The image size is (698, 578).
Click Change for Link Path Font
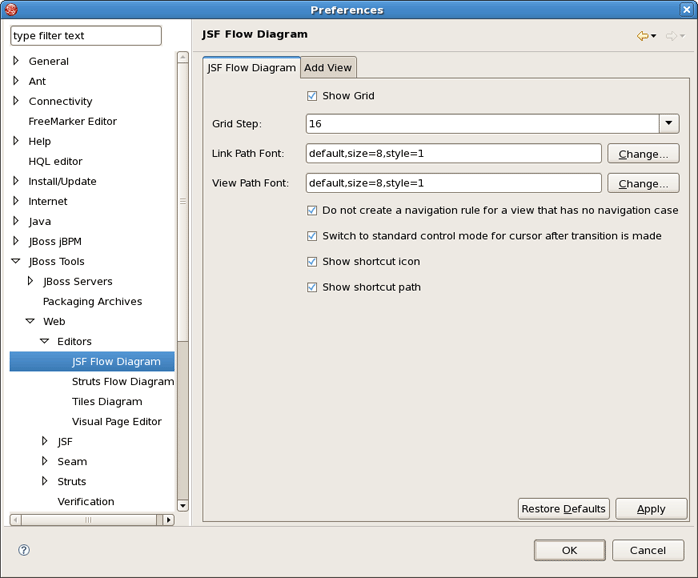(643, 154)
